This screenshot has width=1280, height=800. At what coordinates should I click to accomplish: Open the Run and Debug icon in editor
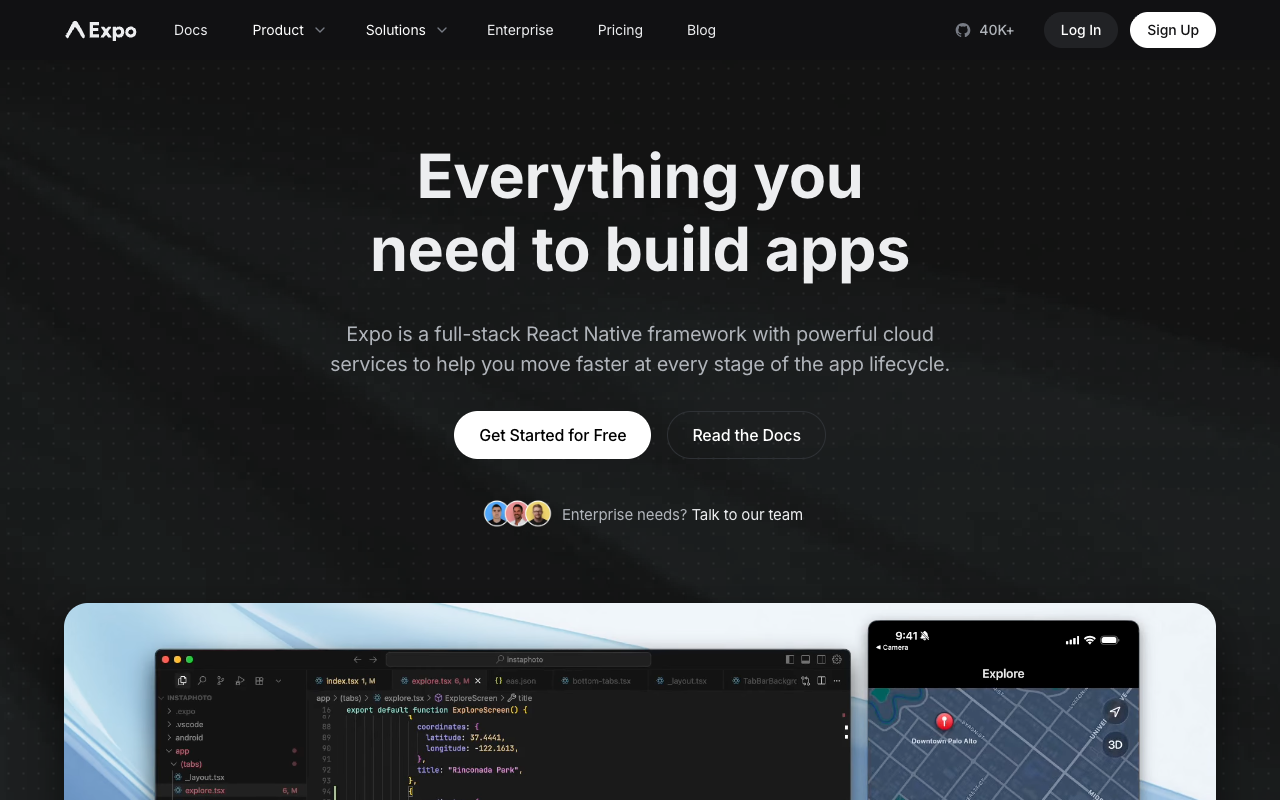coord(240,681)
